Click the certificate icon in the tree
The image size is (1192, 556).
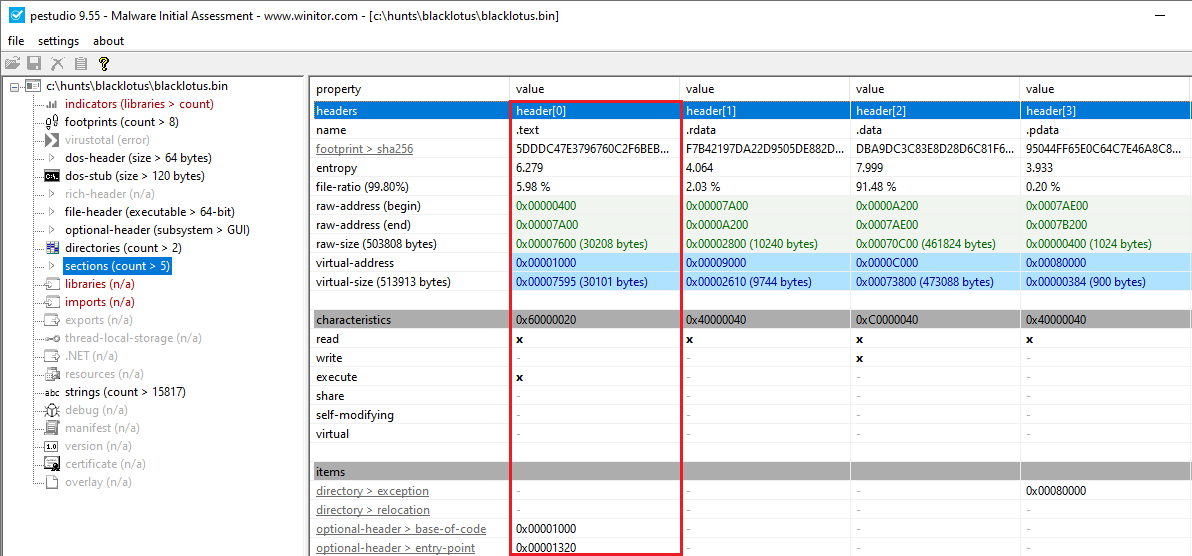[x=52, y=464]
